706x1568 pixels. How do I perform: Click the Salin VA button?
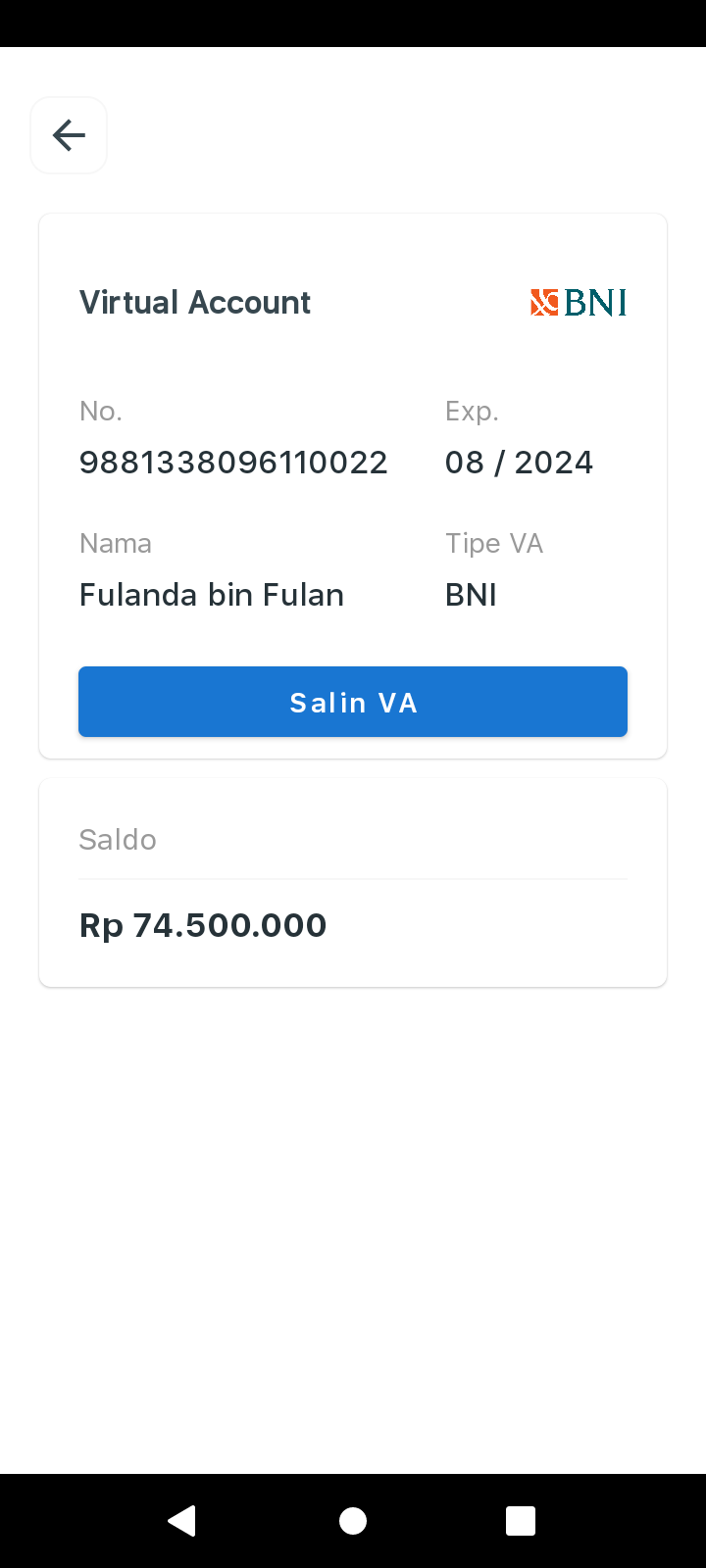tap(353, 702)
